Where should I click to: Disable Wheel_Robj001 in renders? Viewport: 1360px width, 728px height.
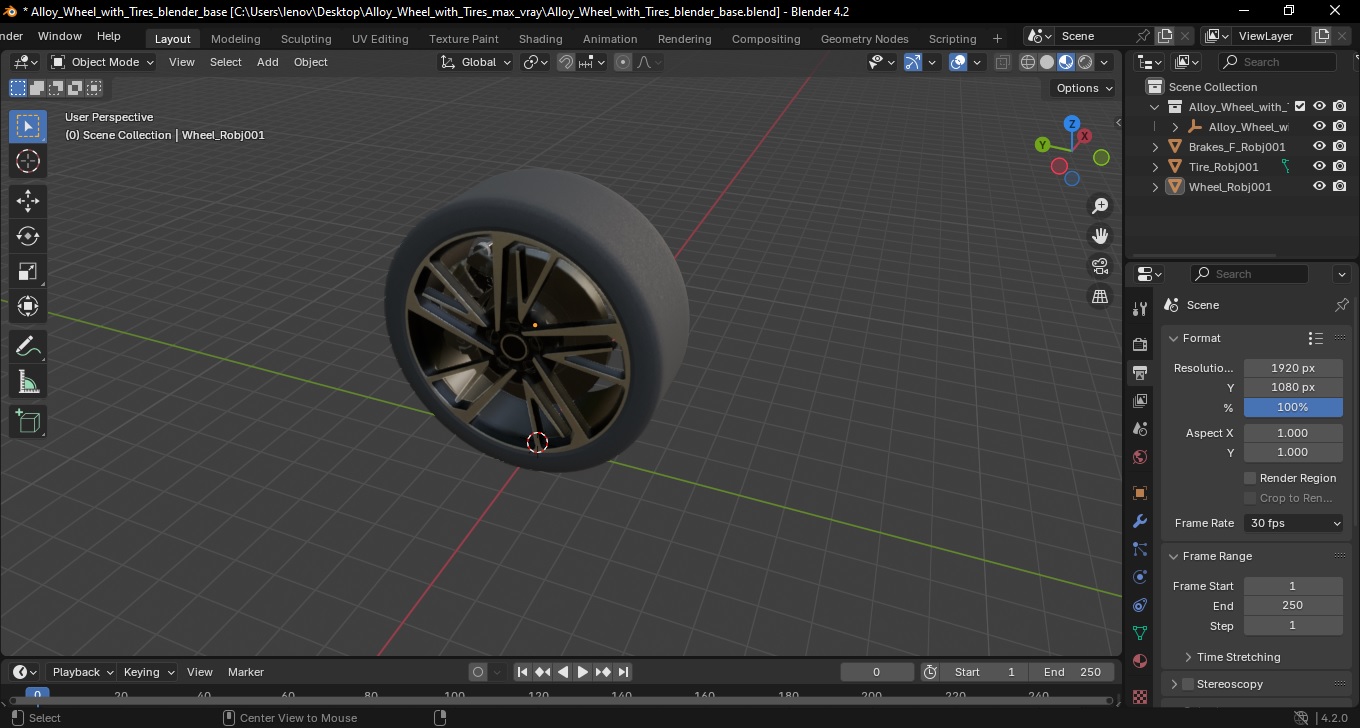1340,187
